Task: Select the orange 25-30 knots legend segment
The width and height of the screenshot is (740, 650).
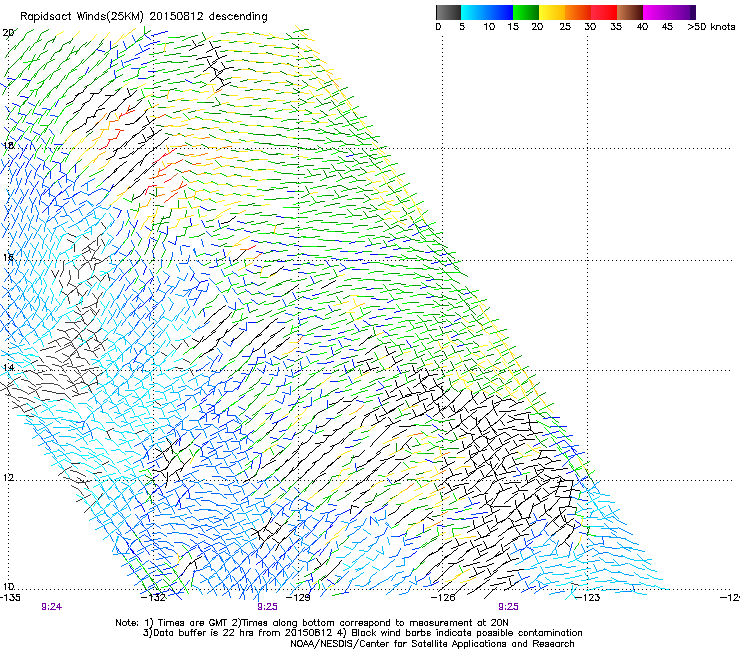Action: 578,12
